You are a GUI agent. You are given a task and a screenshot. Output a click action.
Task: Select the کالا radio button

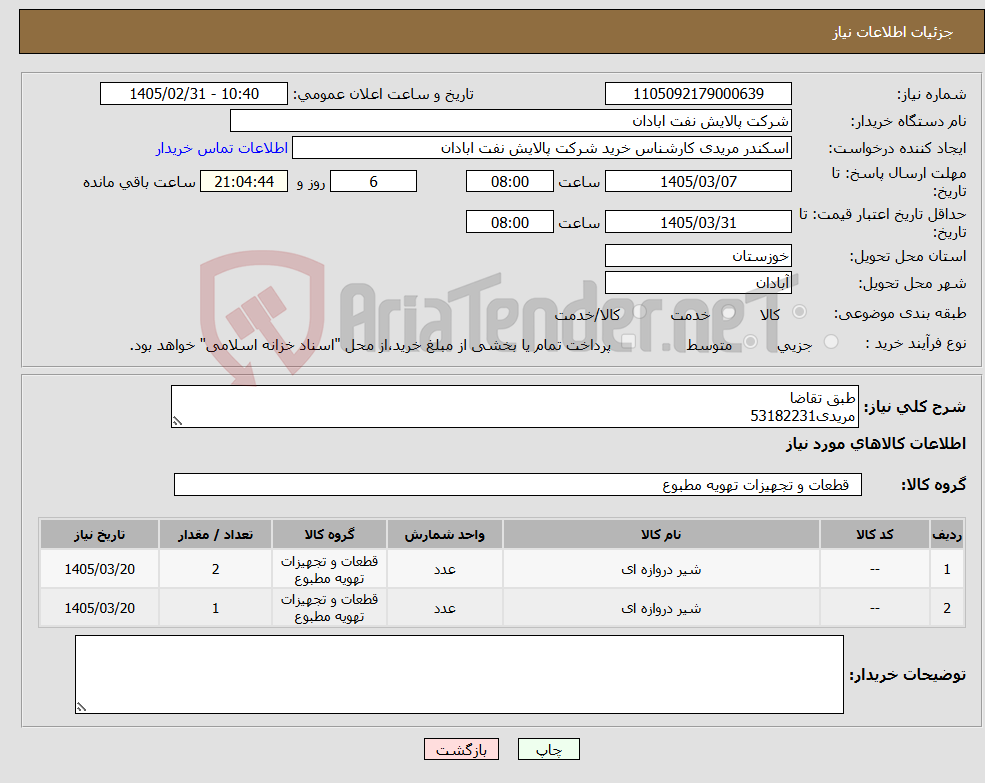tap(800, 312)
